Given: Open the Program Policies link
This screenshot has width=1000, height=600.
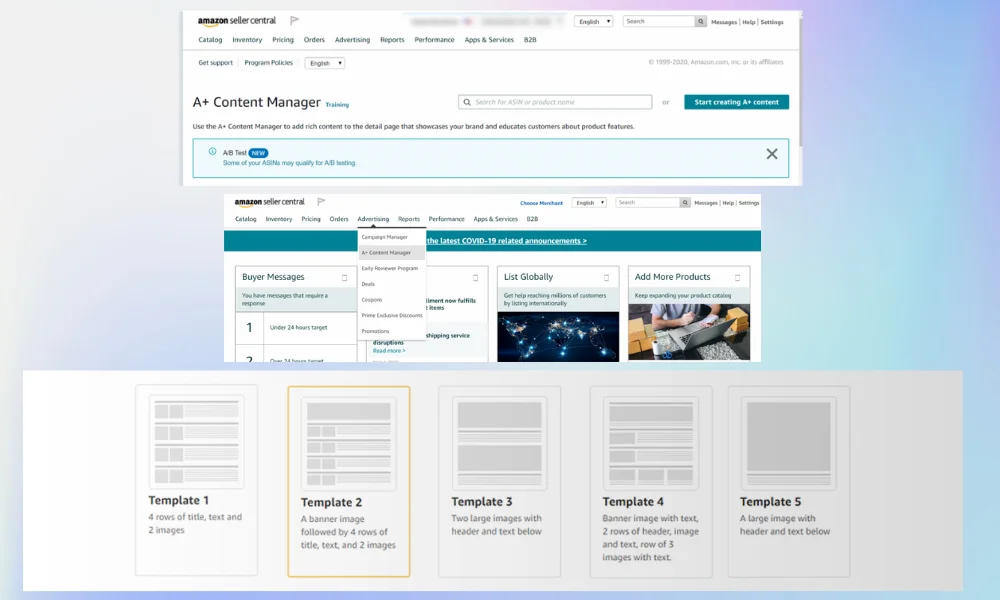Looking at the screenshot, I should (268, 62).
